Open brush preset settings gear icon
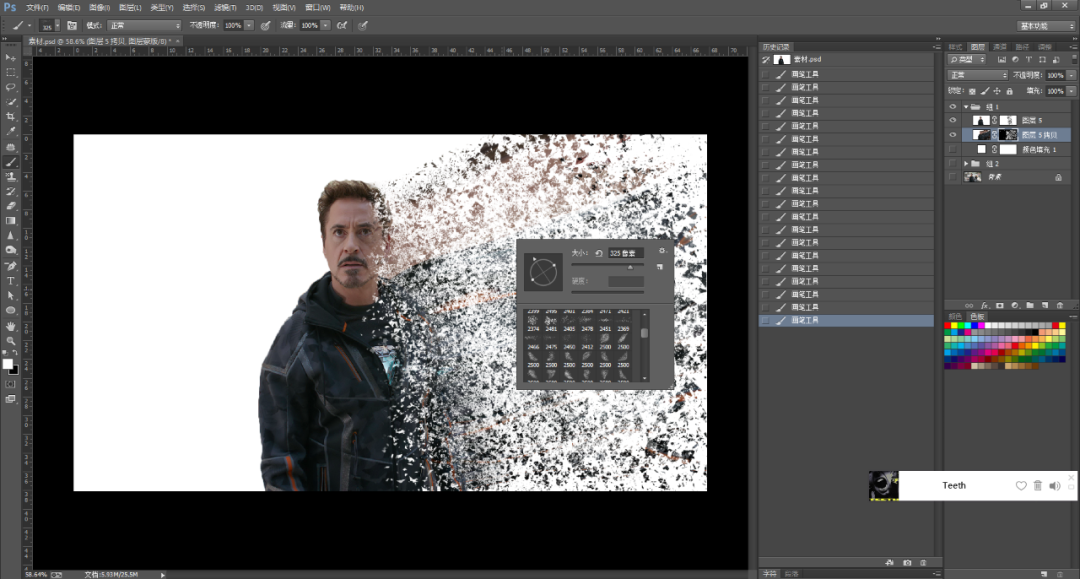Screen dimensions: 1080x579 click(x=662, y=251)
